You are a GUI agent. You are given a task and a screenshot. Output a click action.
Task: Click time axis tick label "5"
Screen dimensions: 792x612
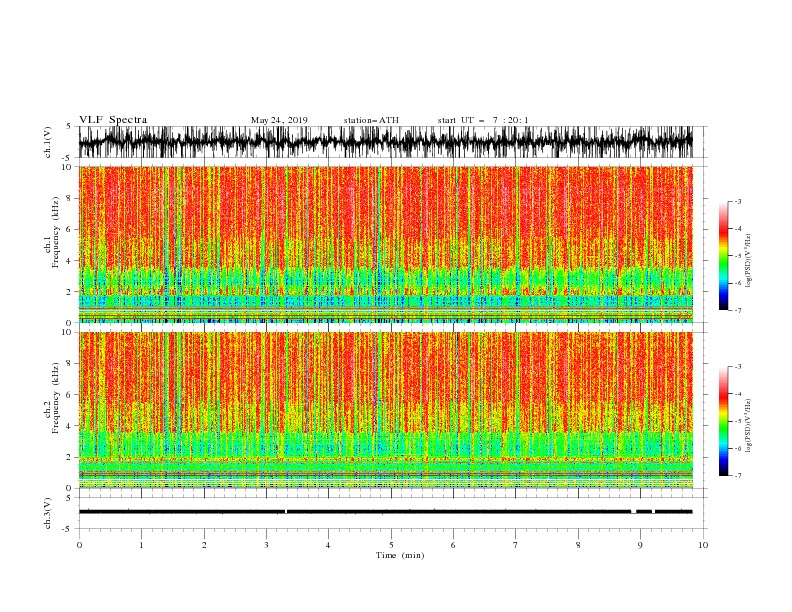coord(391,545)
